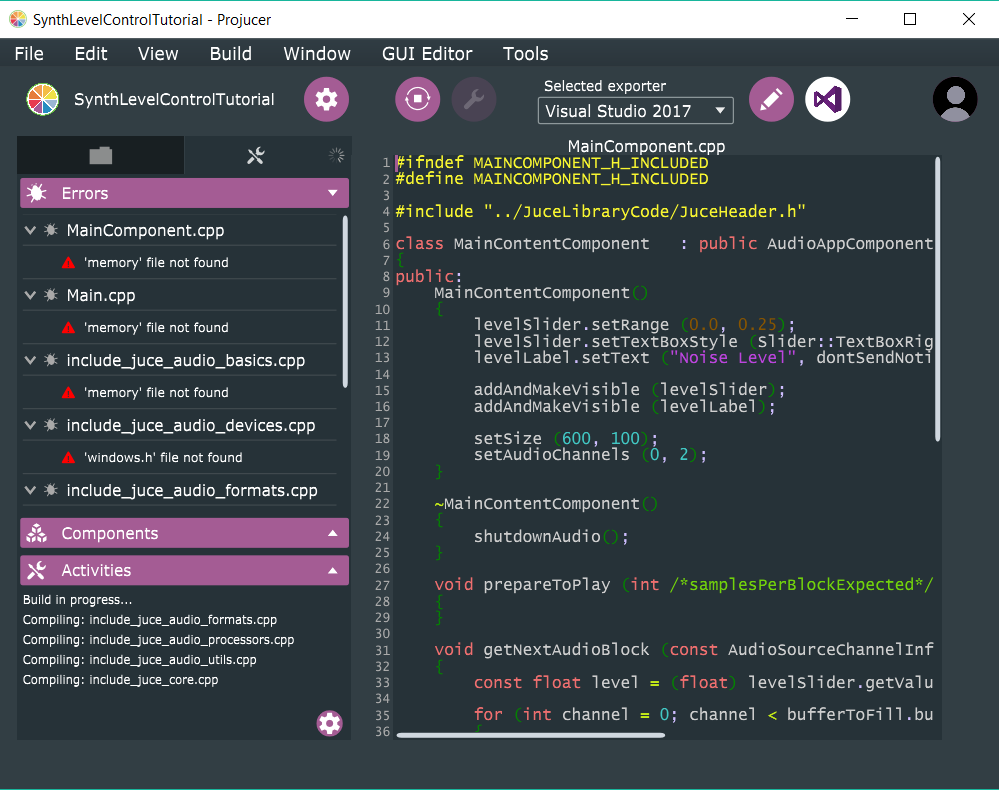This screenshot has width=999, height=790.
Task: Open the user account avatar icon
Action: click(x=955, y=99)
